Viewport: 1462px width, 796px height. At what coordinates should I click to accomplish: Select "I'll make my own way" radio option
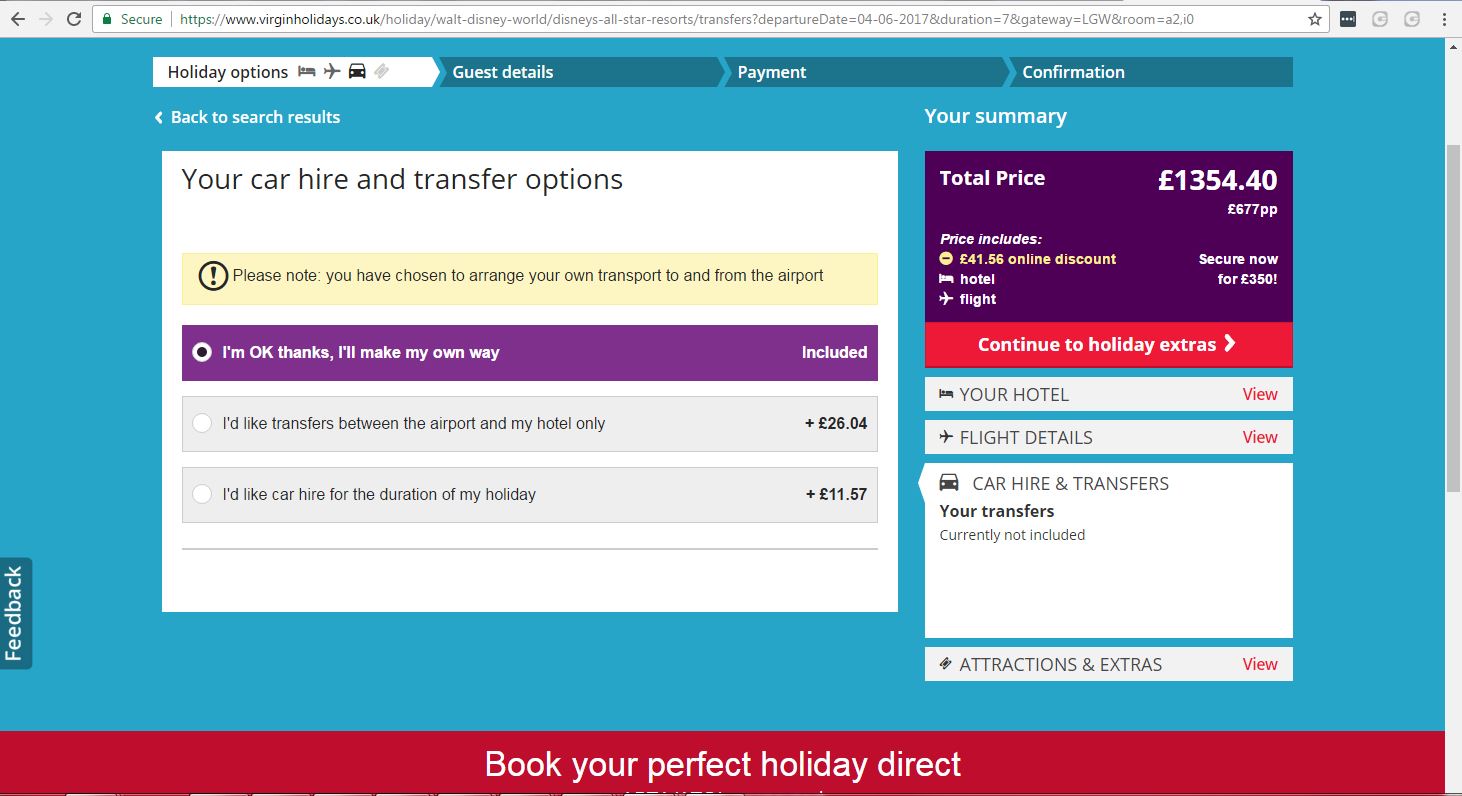[202, 352]
